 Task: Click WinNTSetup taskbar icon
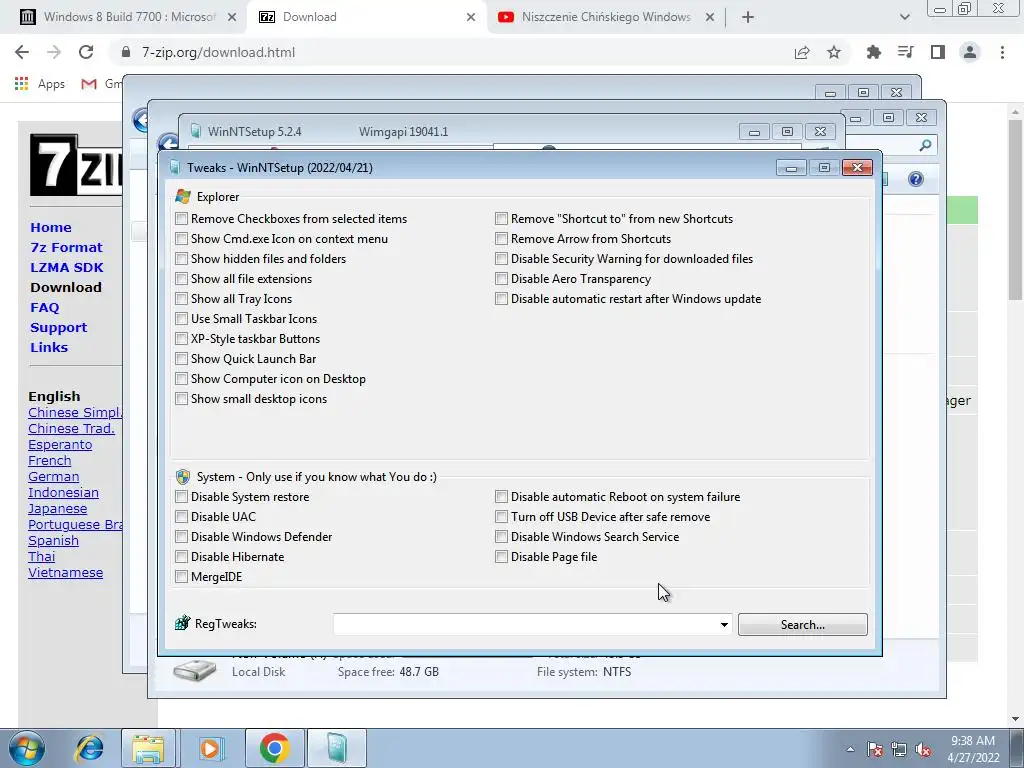pos(337,748)
